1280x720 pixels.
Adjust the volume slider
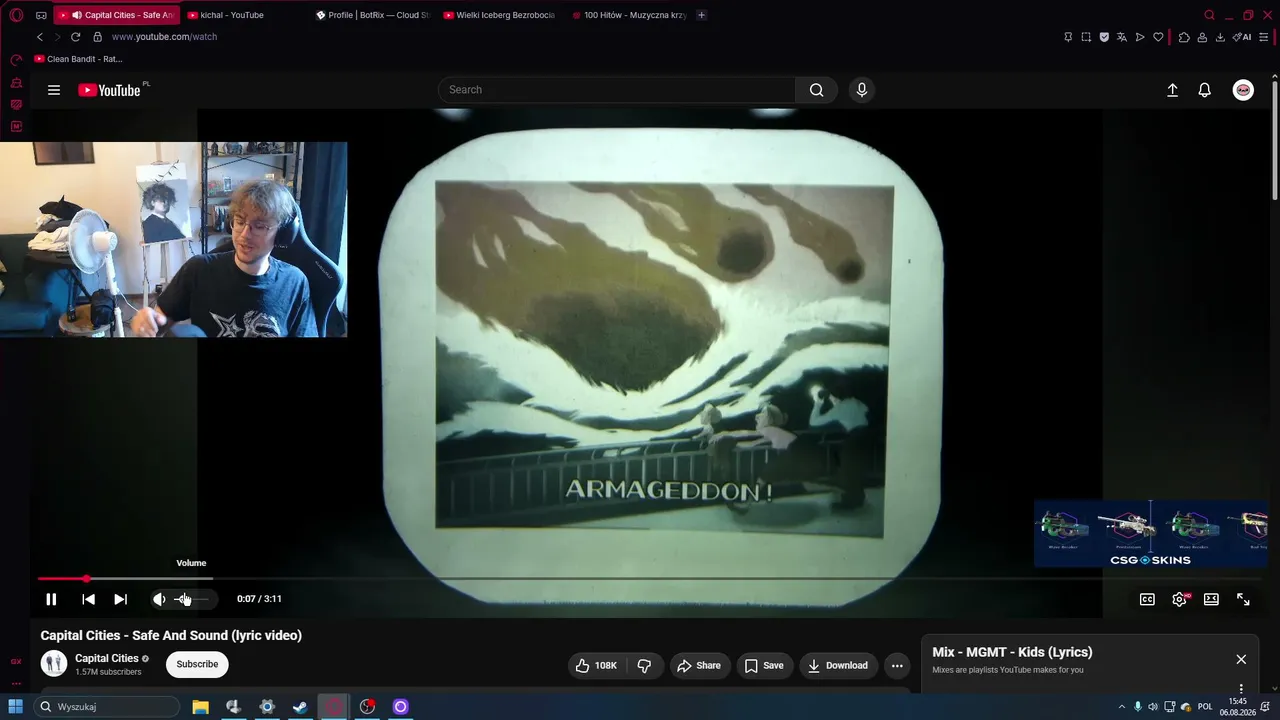pos(193,599)
